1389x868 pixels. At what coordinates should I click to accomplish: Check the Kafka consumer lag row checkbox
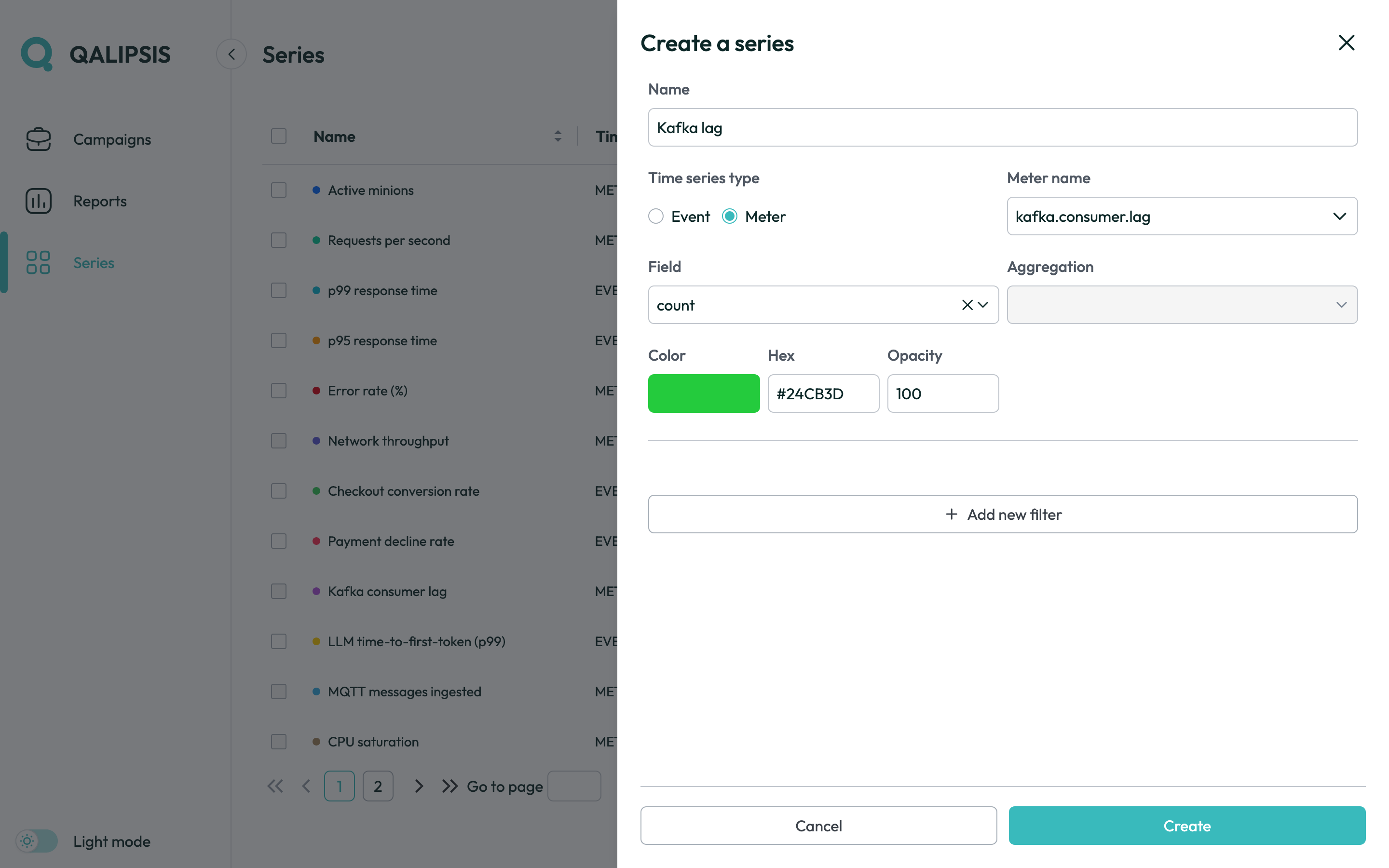point(278,591)
